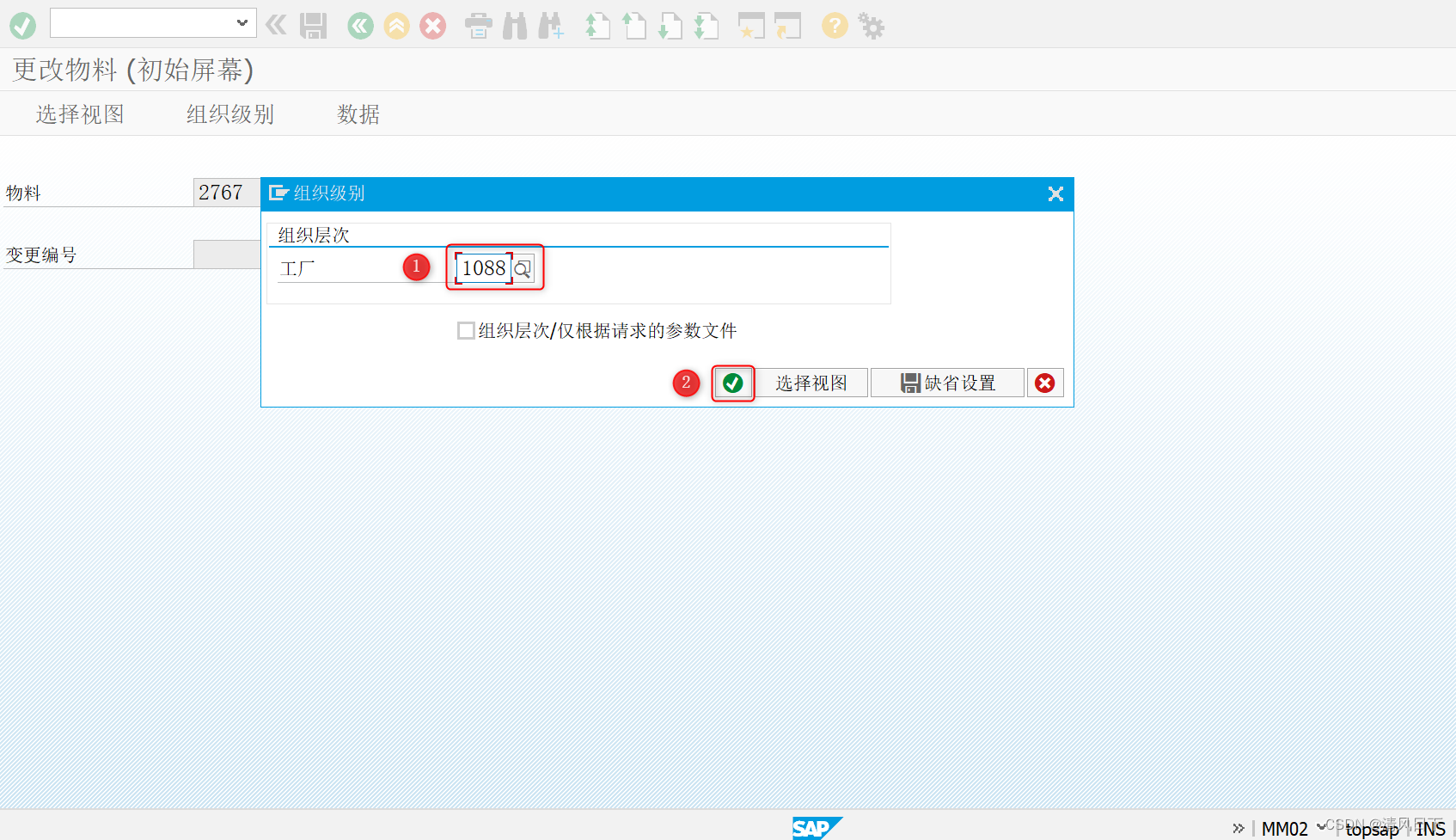
Task: Toggle 组织层次/仅根据请求的参数文件 checkbox
Action: point(466,331)
